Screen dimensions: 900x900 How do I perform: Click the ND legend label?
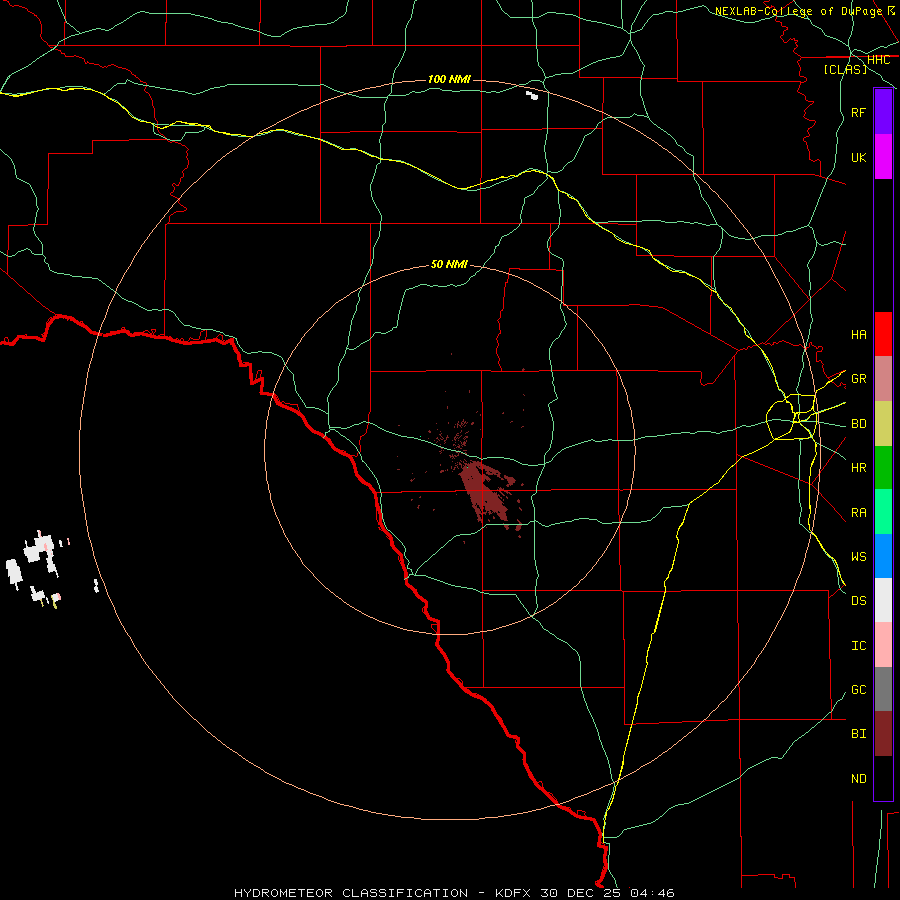pos(858,779)
